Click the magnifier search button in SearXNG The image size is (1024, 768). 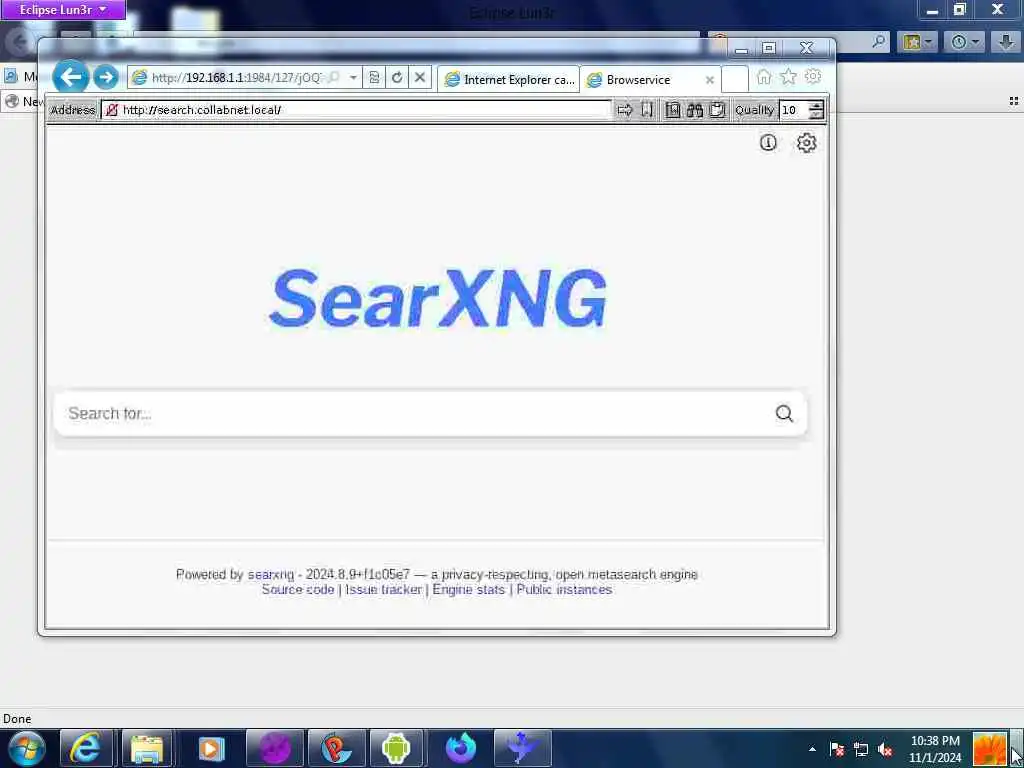[784, 413]
